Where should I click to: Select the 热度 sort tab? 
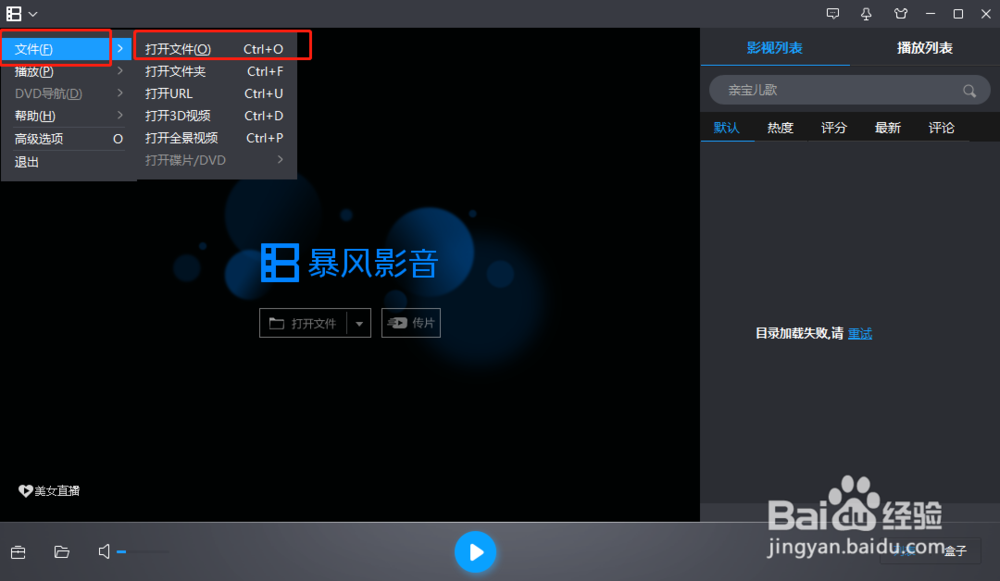(x=780, y=128)
